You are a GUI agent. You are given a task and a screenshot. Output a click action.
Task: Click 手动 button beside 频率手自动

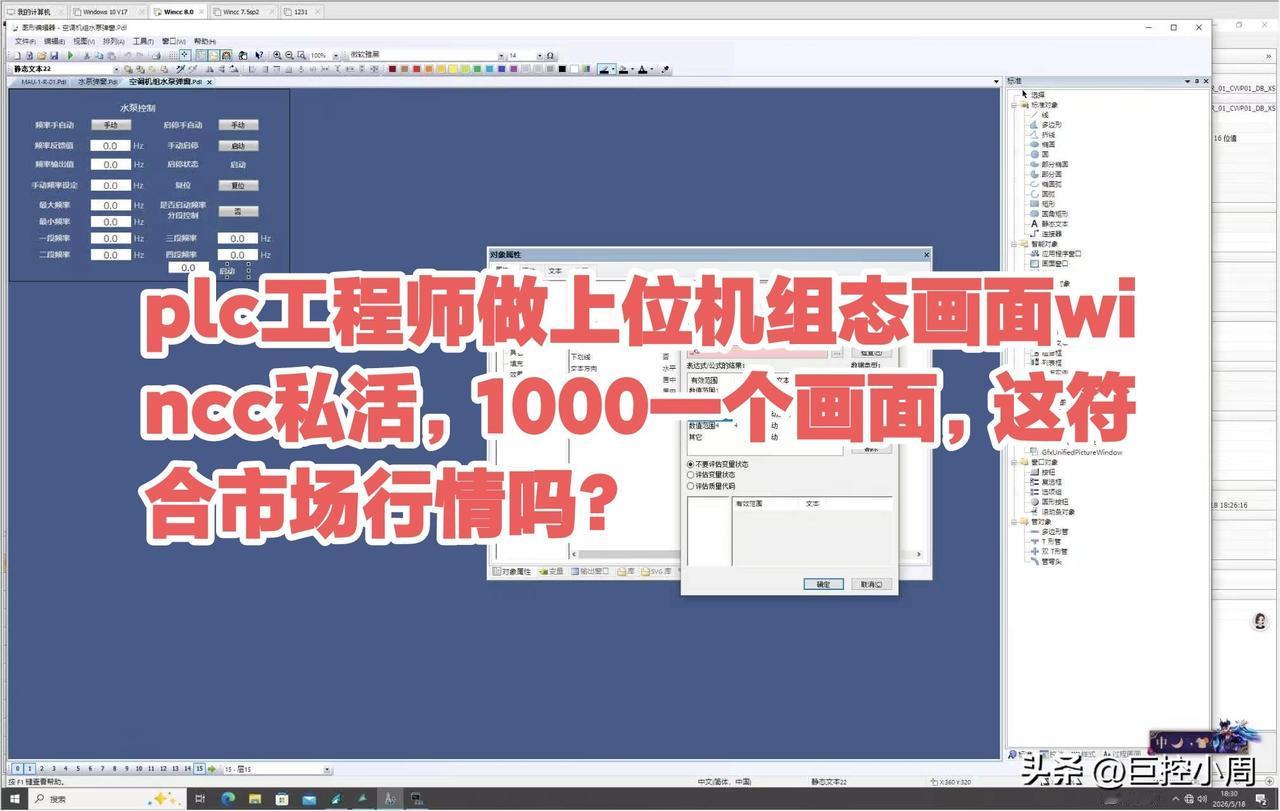[111, 125]
